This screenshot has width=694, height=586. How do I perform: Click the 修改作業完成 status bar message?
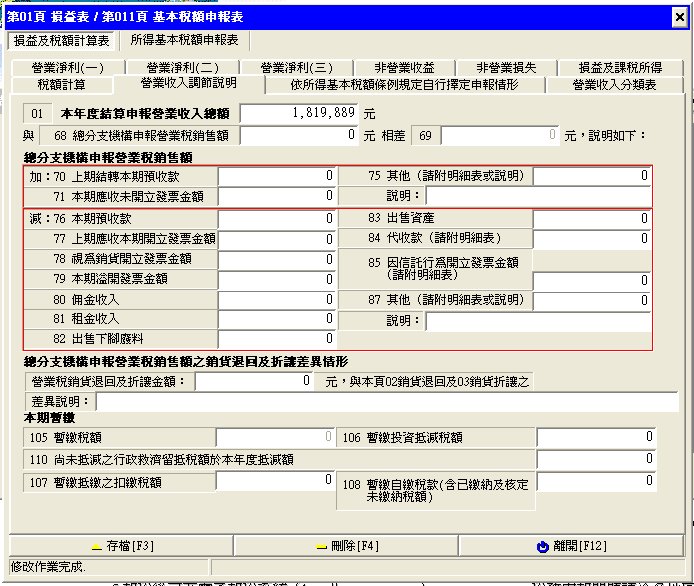[x=48, y=567]
